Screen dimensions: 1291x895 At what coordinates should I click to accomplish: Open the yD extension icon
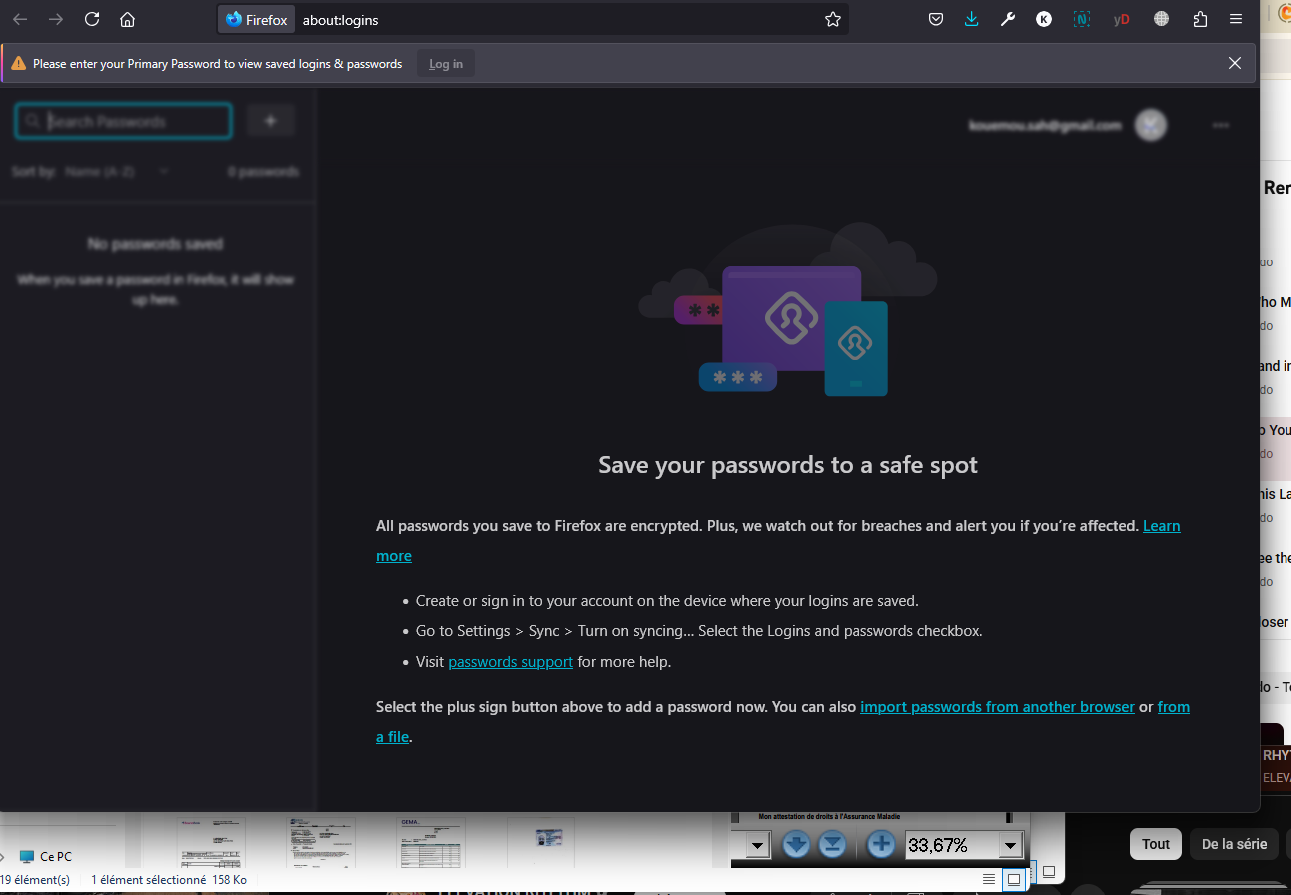[1122, 19]
